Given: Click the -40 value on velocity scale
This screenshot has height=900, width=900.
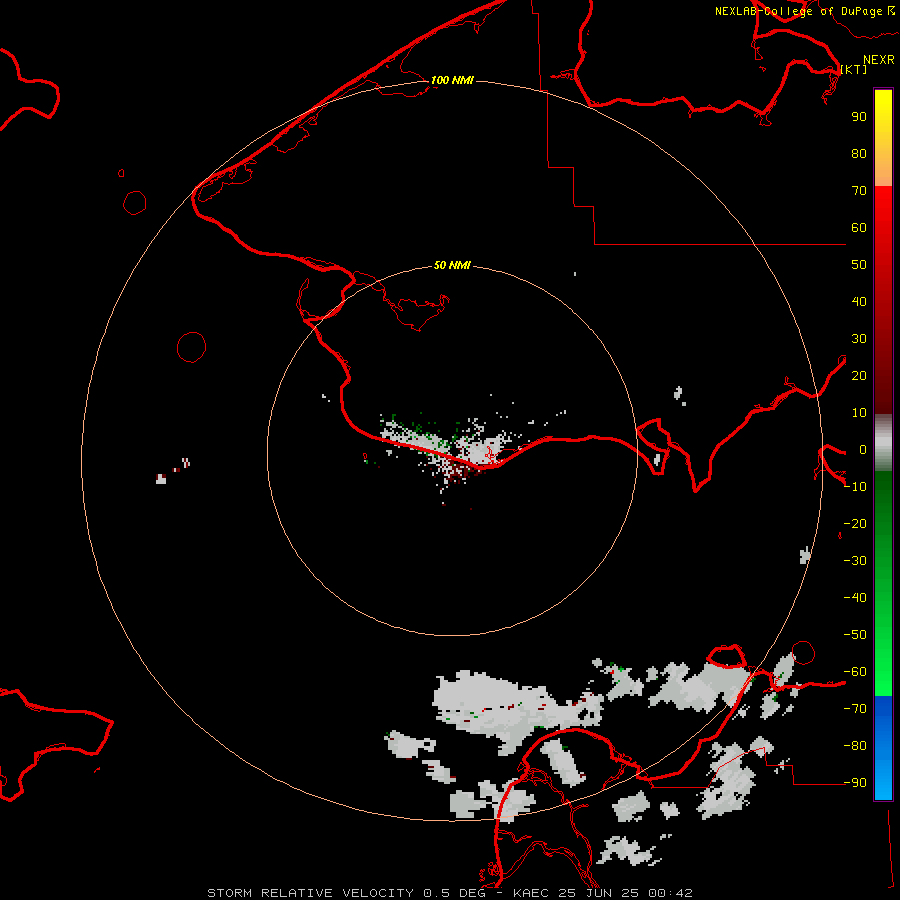Looking at the screenshot, I should point(855,598).
